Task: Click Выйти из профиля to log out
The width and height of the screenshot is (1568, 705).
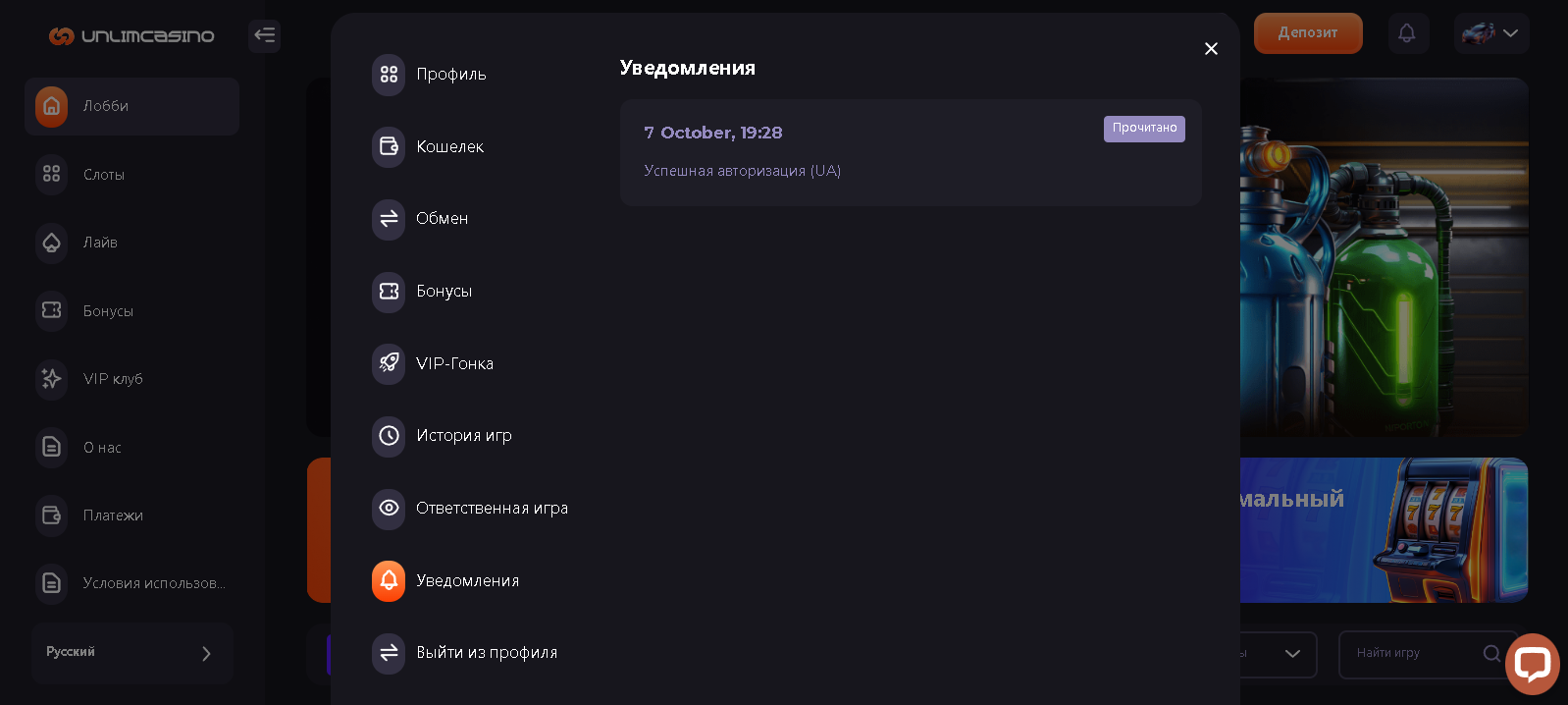Action: click(x=486, y=653)
